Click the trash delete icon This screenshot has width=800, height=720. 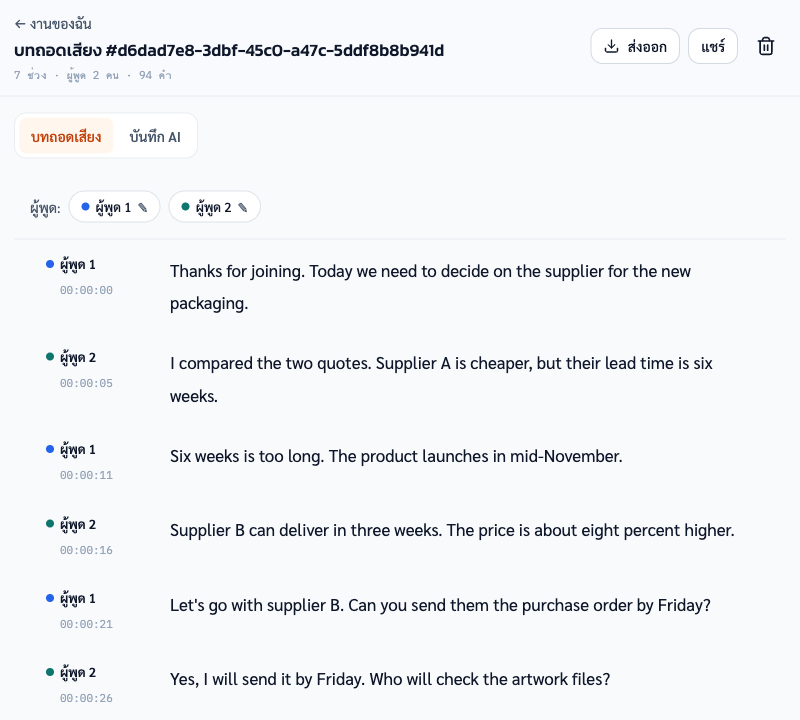[x=765, y=46]
